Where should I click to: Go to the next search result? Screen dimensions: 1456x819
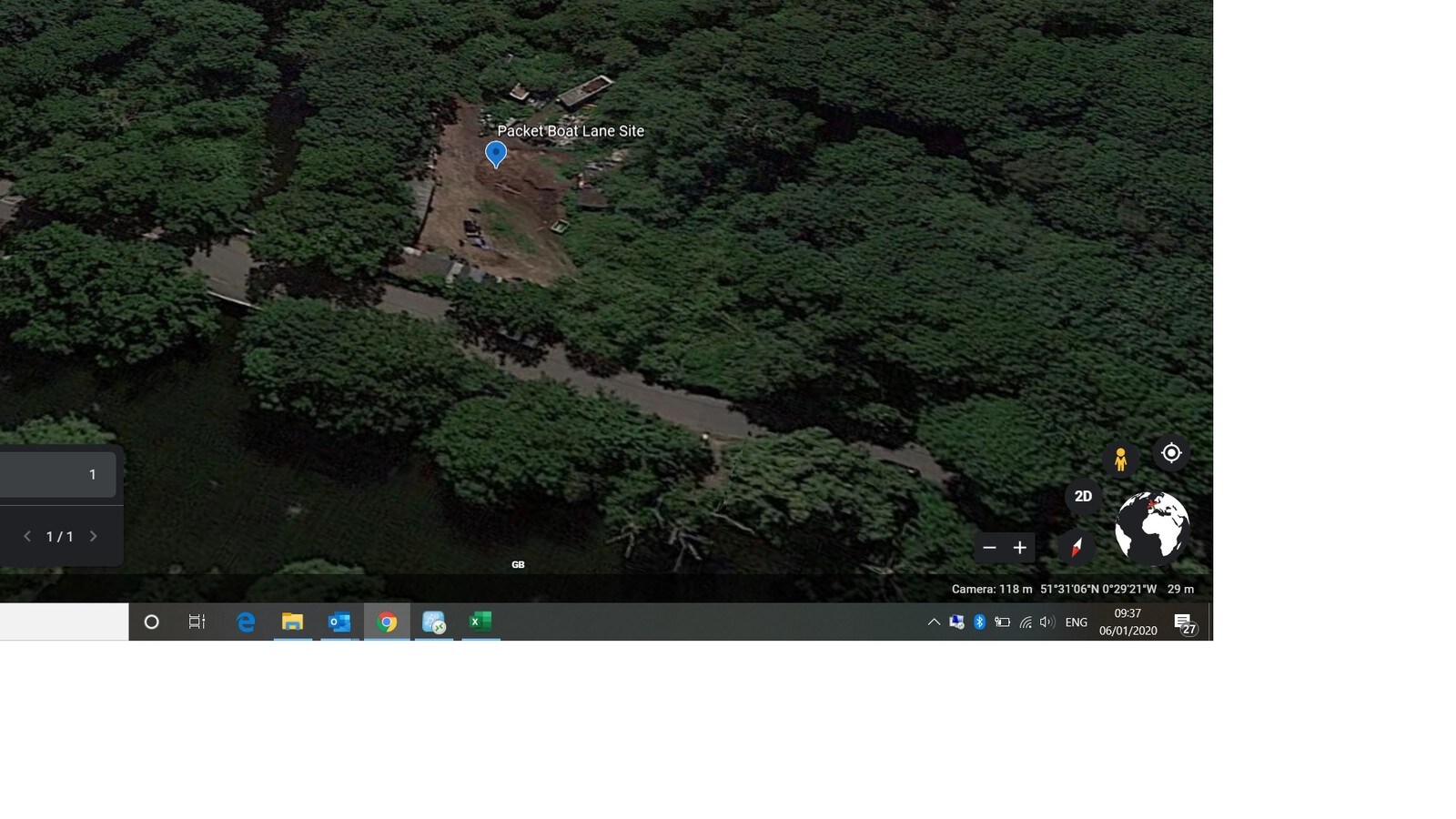coord(93,537)
